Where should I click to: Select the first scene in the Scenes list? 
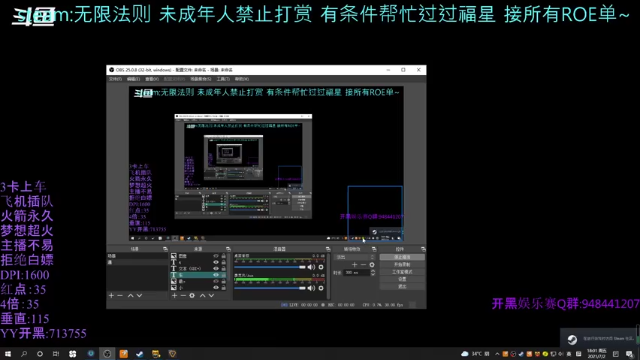point(137,256)
